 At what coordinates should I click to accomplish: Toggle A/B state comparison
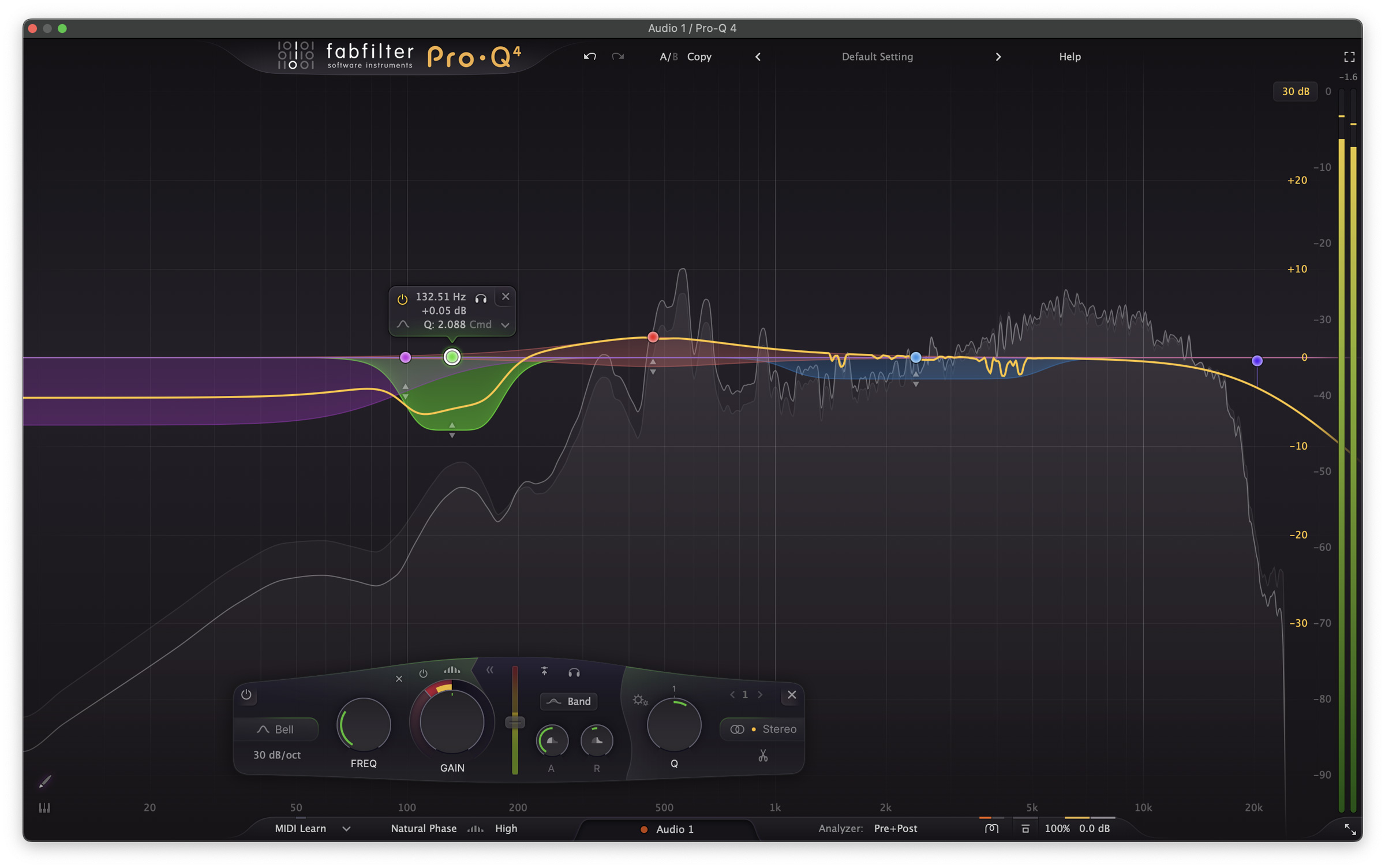point(668,57)
